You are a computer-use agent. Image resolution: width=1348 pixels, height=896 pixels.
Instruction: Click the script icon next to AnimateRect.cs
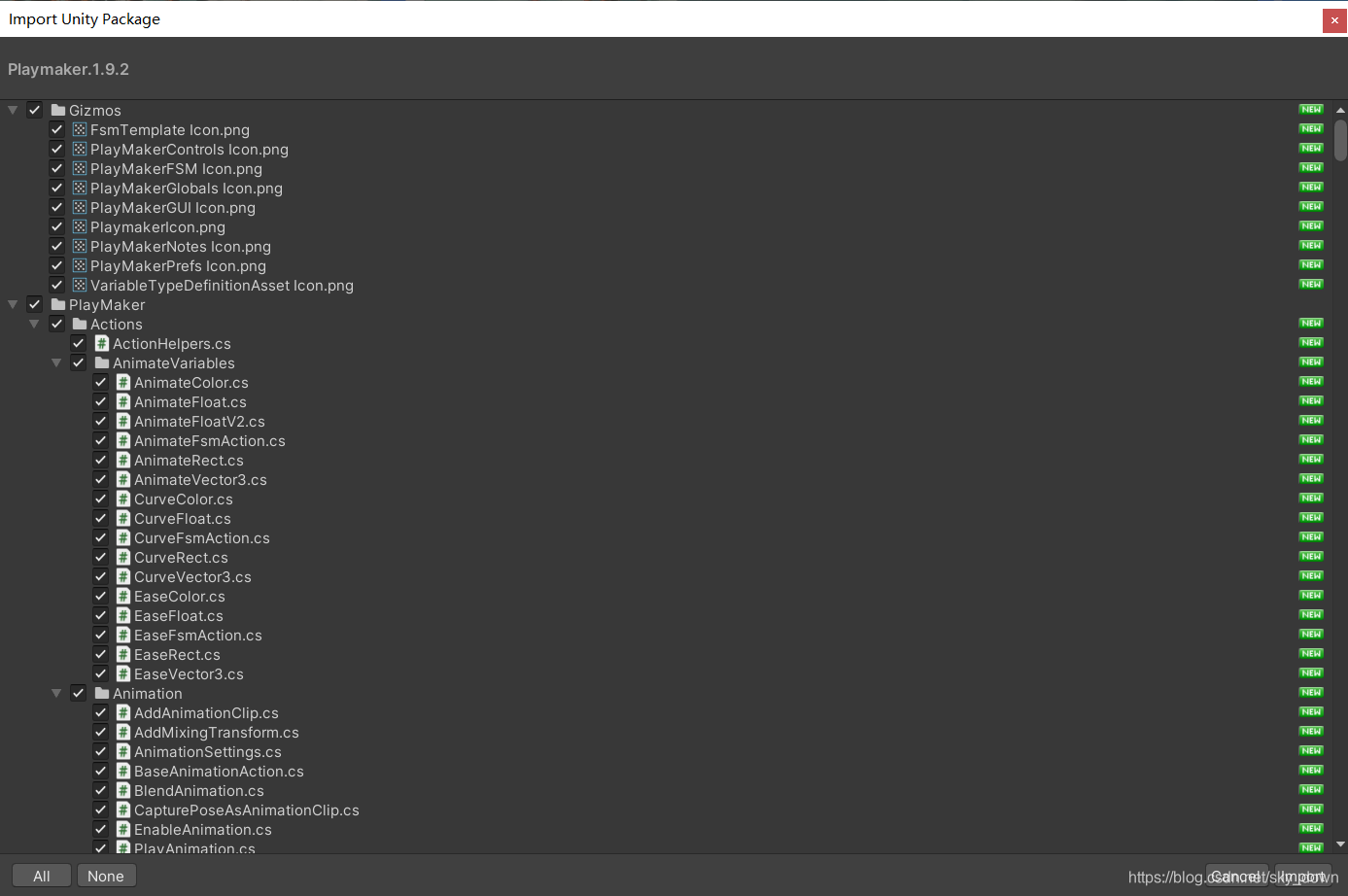[123, 460]
